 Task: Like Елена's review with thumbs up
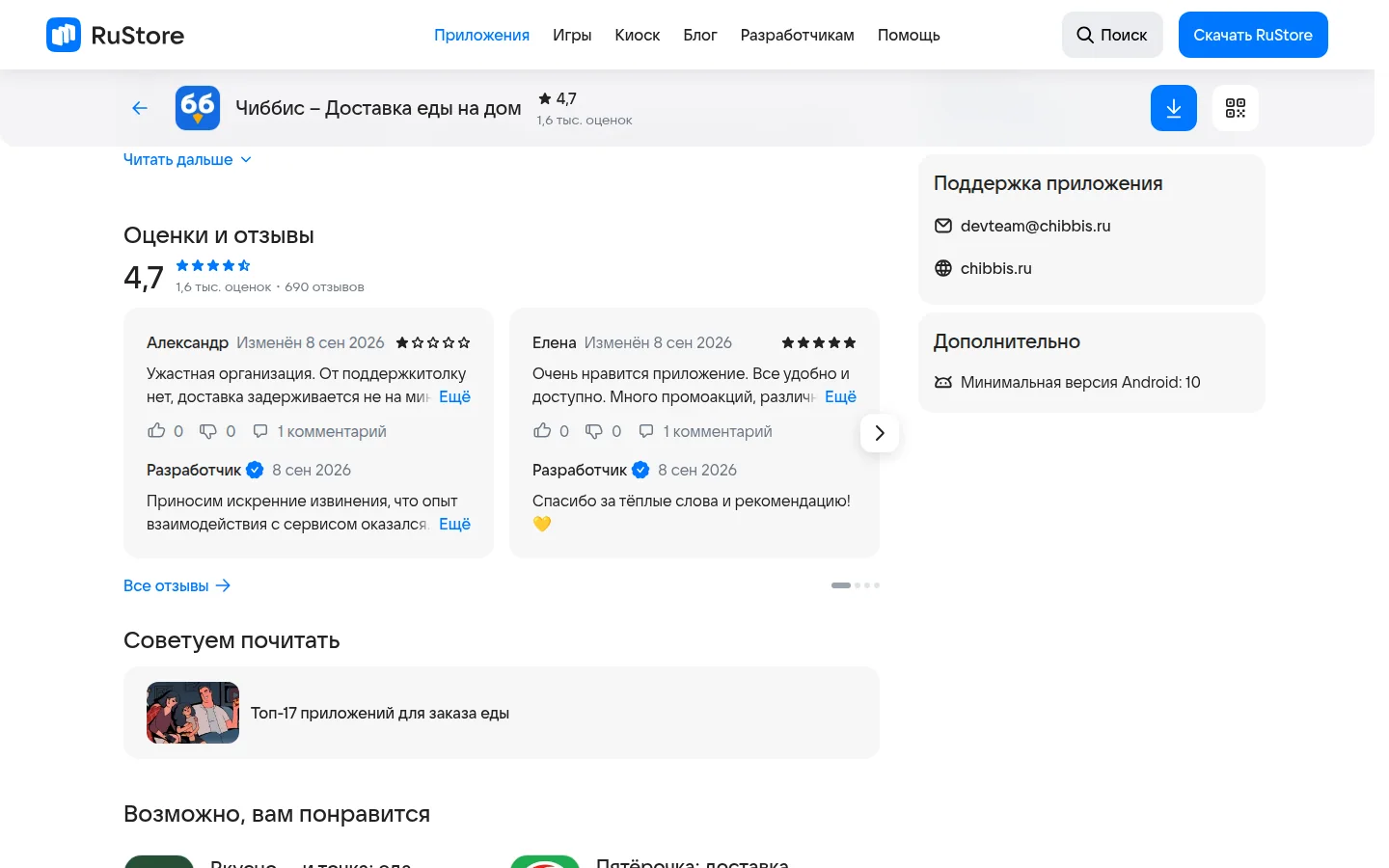point(542,431)
